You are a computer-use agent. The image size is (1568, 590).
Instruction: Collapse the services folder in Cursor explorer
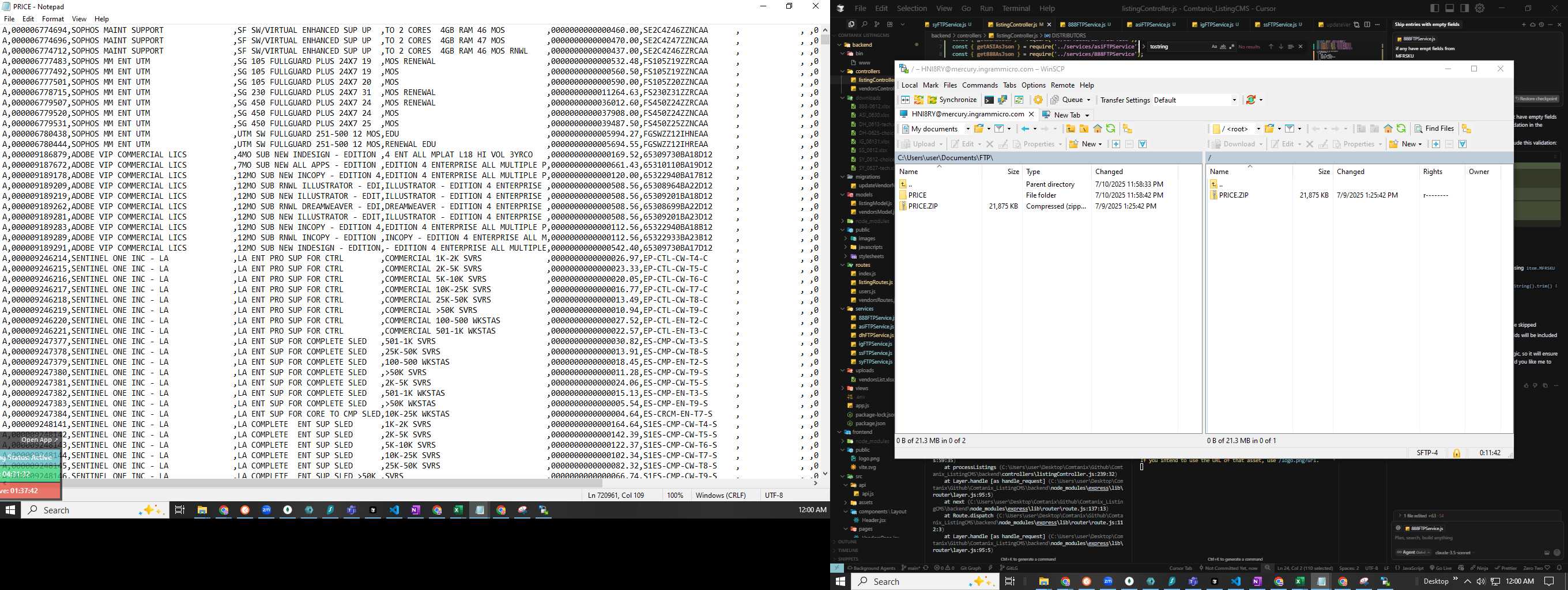click(842, 309)
